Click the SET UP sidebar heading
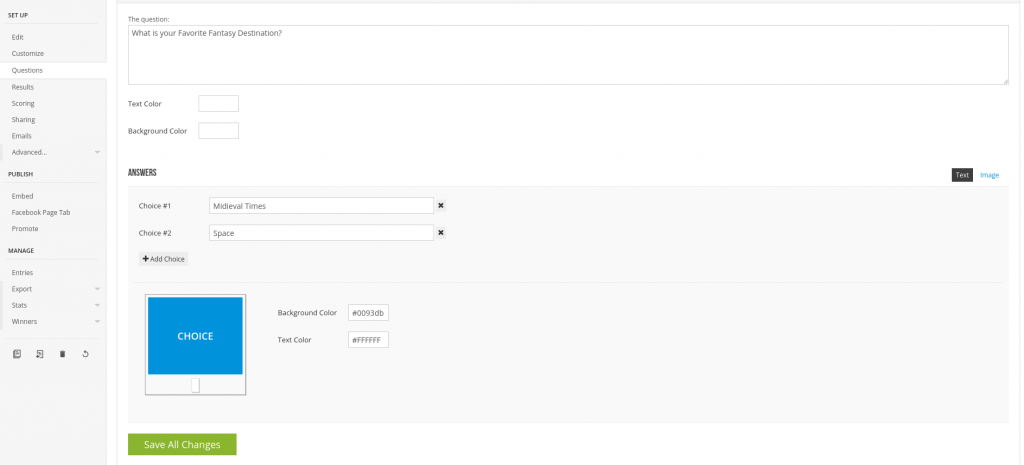Viewport: 1024px width, 465px height. 18,15
